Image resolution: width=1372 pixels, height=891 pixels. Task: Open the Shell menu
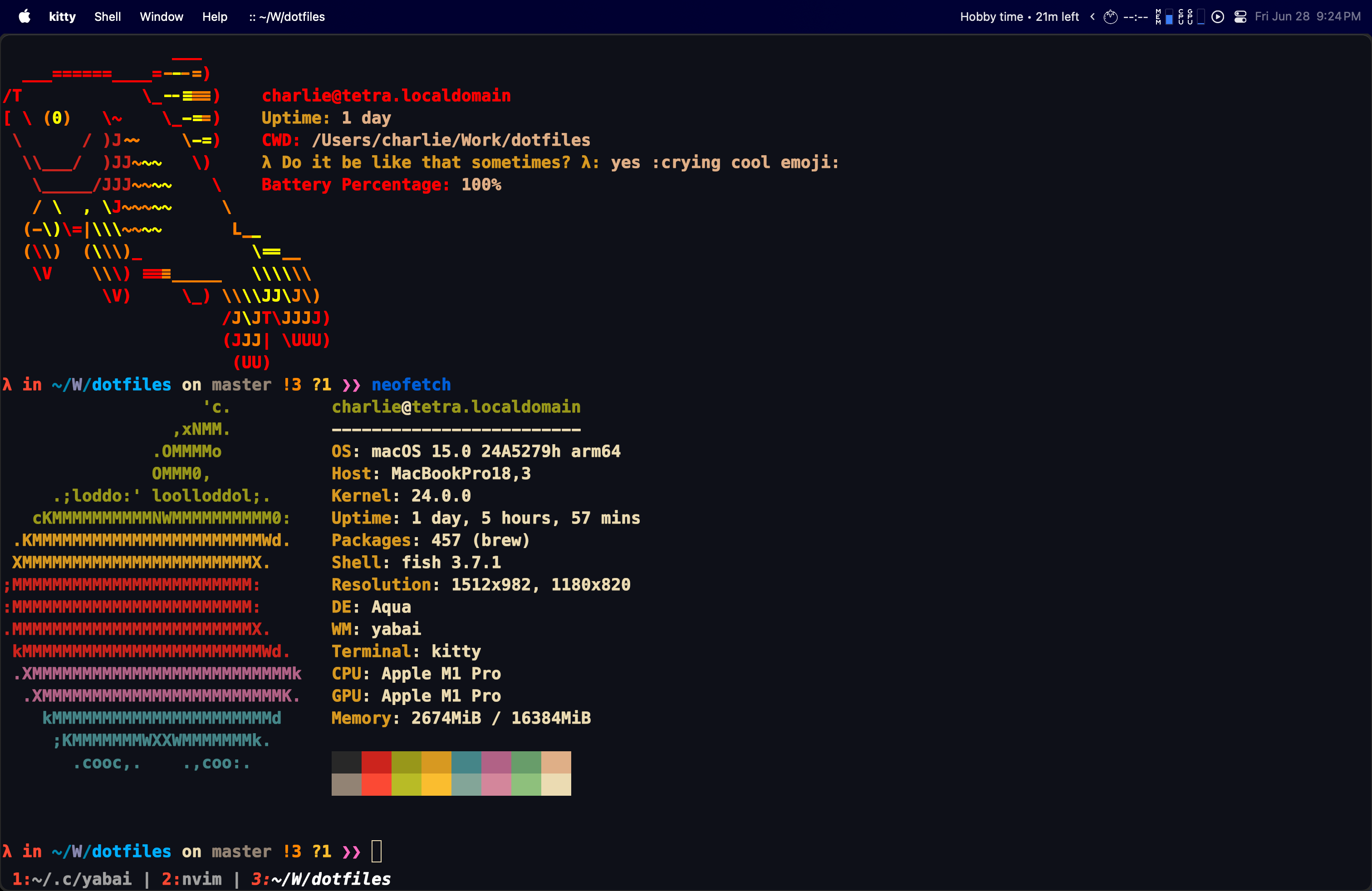tap(107, 17)
